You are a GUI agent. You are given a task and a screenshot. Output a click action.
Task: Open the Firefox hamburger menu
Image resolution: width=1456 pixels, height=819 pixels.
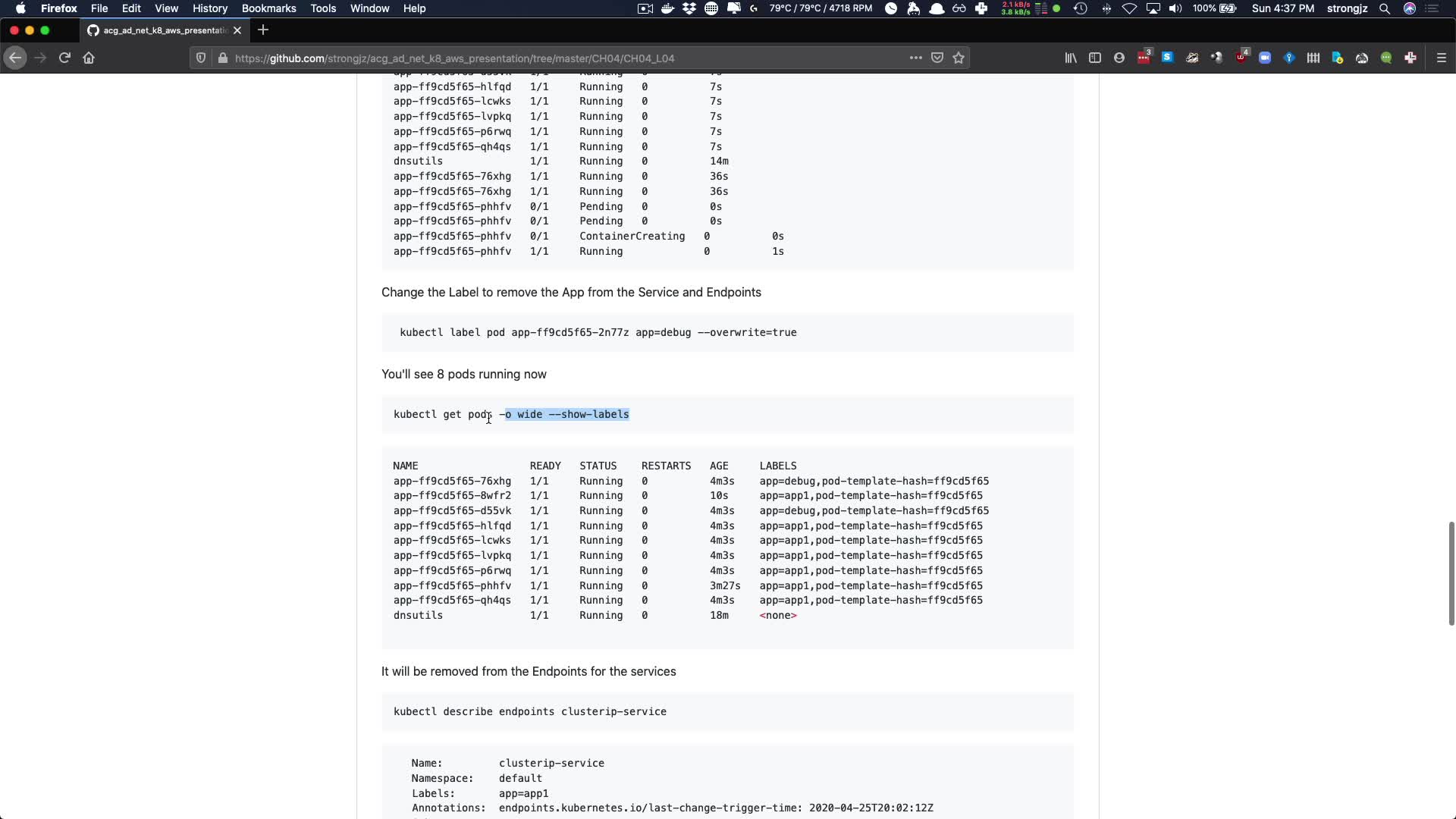[1442, 58]
